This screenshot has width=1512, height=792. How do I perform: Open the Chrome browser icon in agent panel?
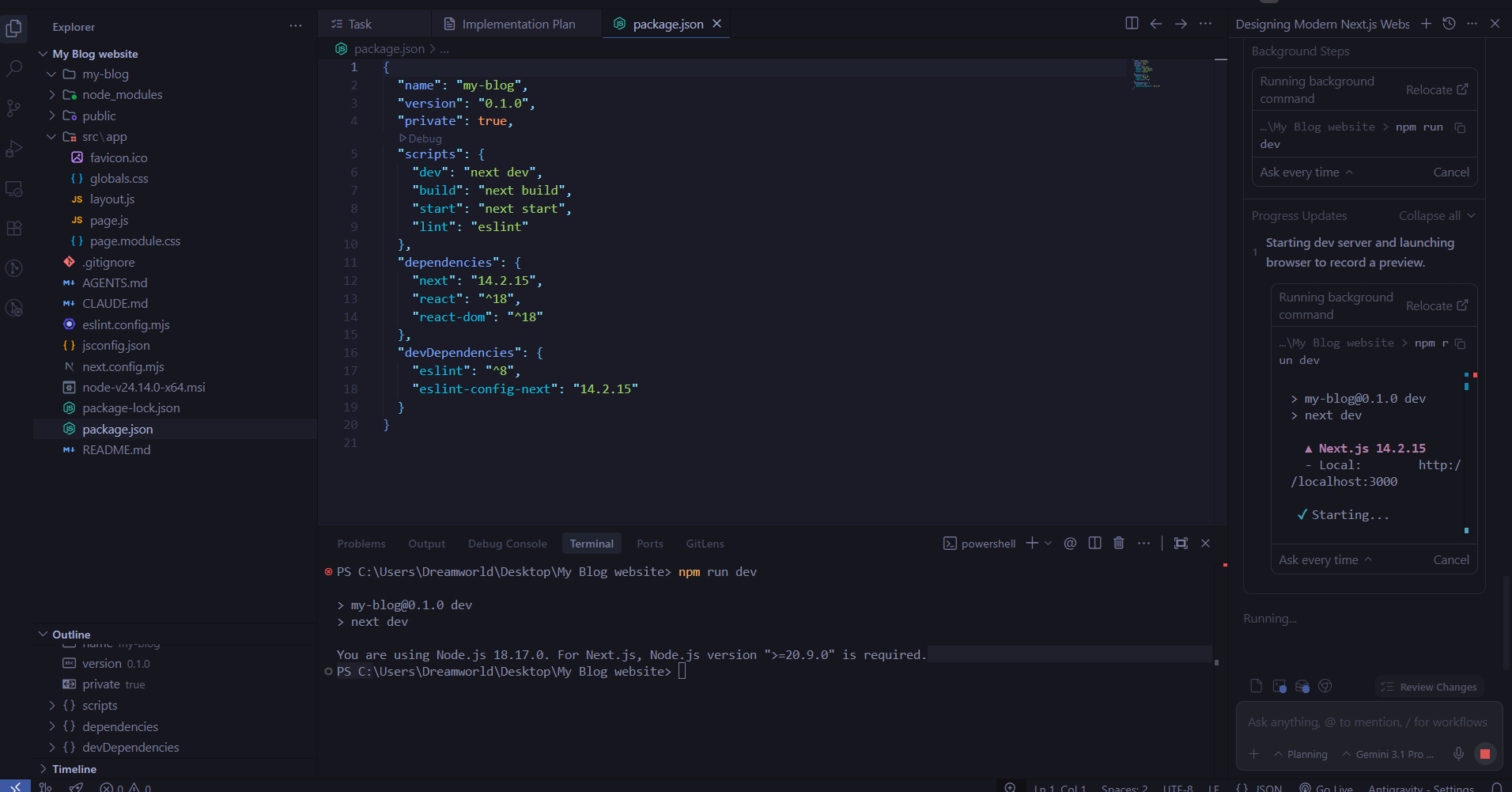[1325, 686]
